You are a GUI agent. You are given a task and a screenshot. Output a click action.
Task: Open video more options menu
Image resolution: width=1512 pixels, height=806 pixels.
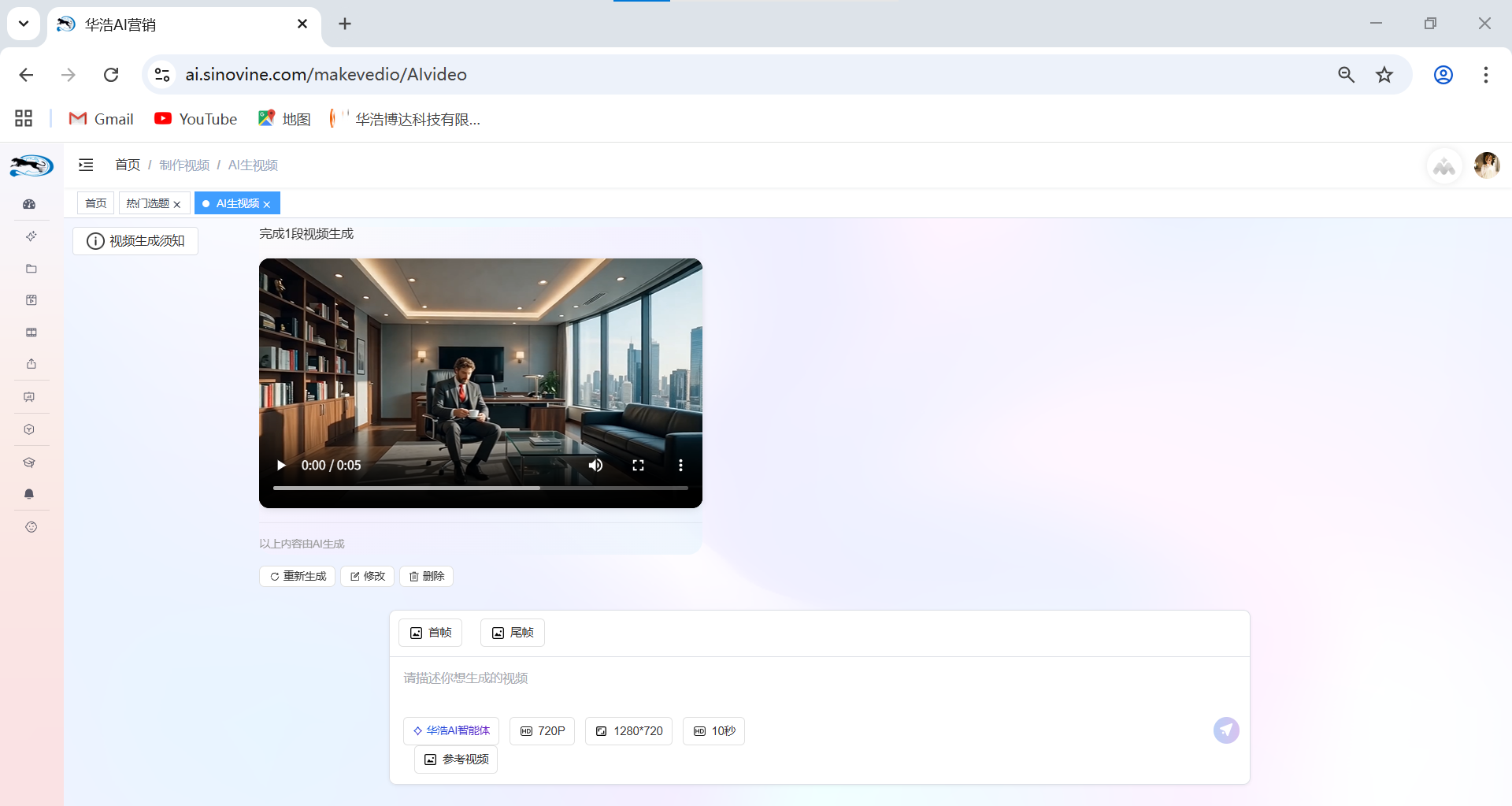(680, 465)
